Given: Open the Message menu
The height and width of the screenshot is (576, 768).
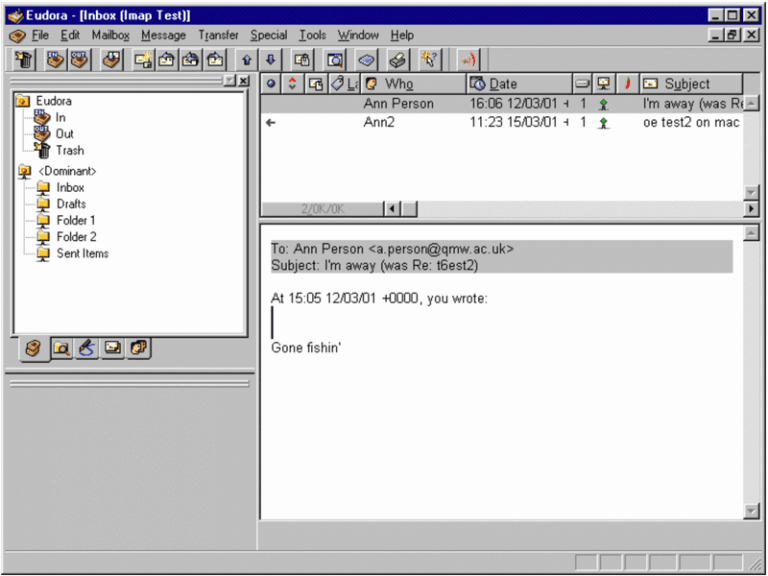Looking at the screenshot, I should (164, 35).
